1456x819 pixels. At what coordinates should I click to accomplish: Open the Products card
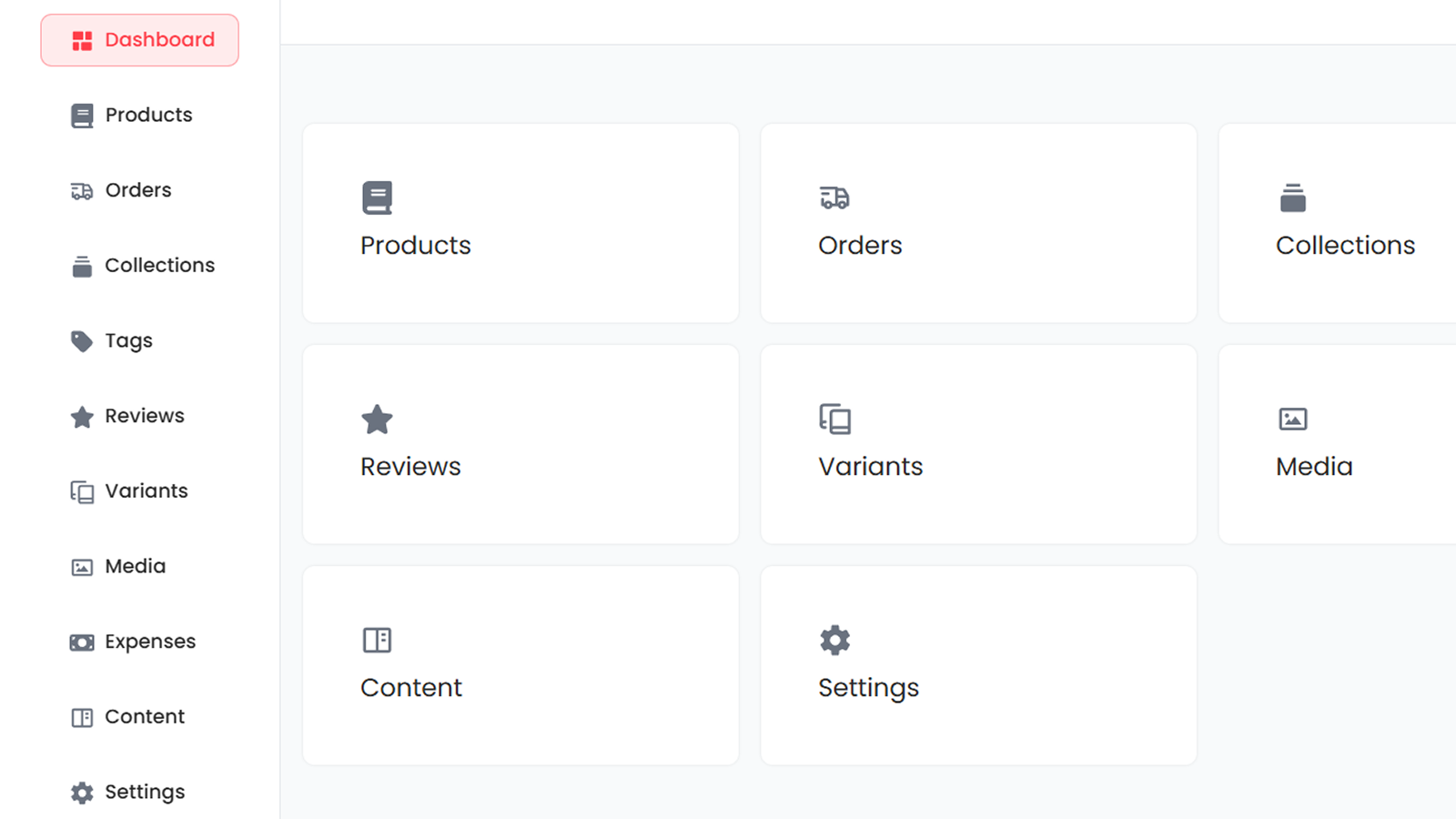pyautogui.click(x=520, y=223)
